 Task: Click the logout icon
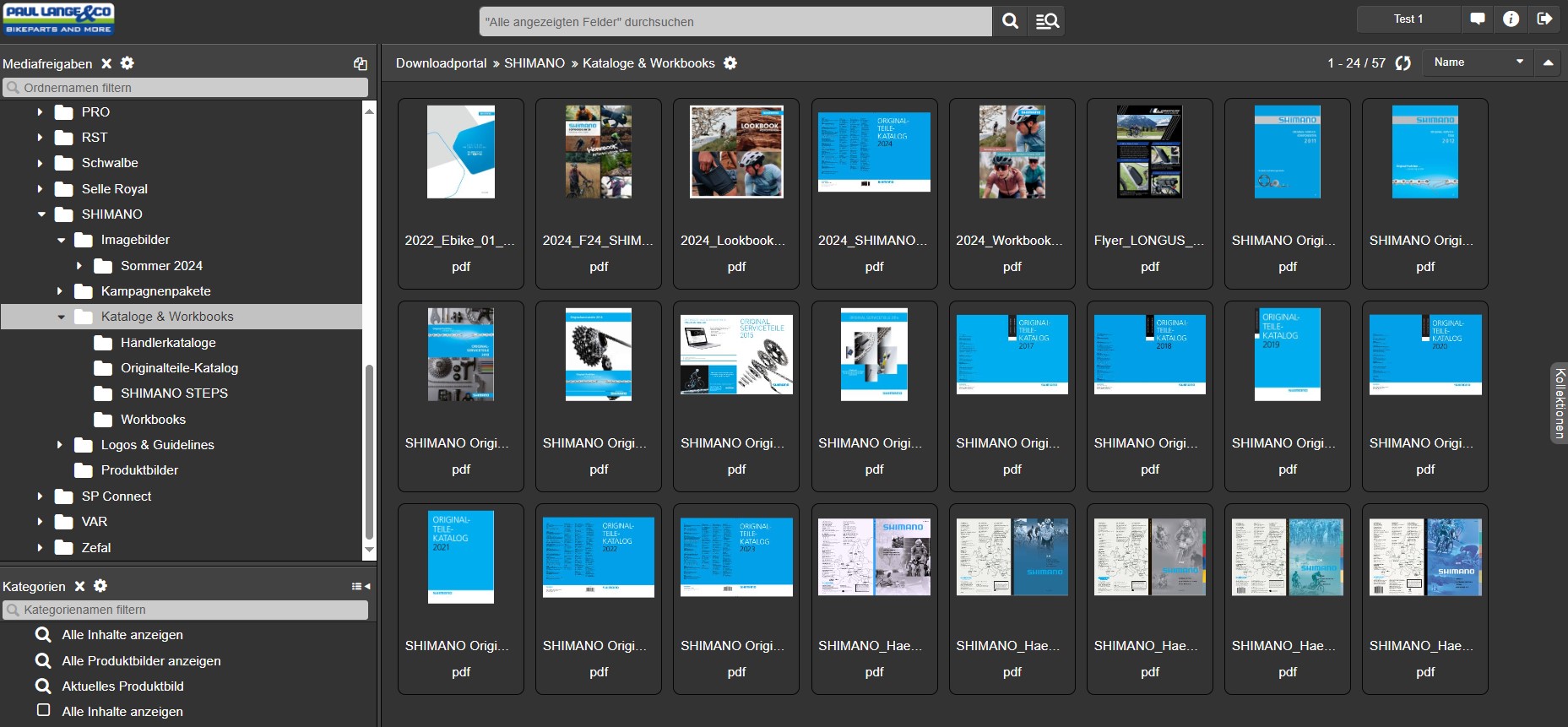[x=1544, y=19]
